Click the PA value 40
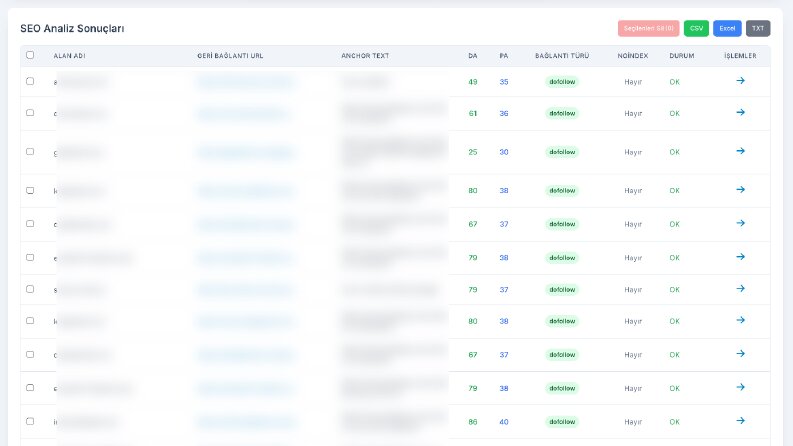Image resolution: width=793 pixels, height=446 pixels. 504,422
